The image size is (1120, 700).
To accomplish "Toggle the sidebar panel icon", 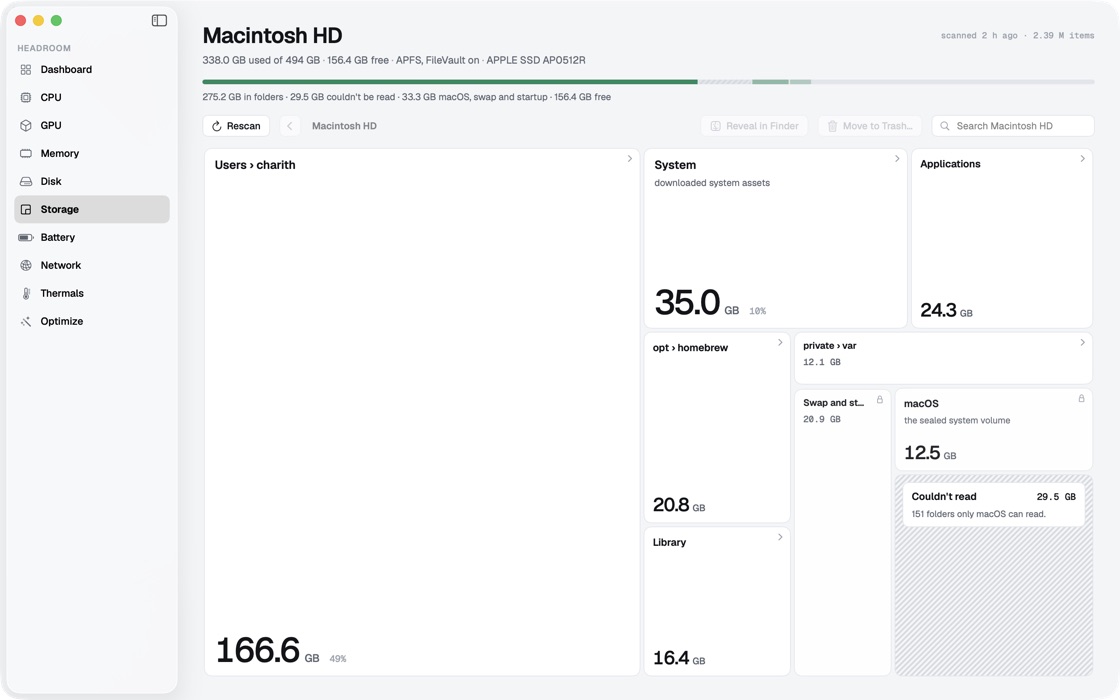I will pyautogui.click(x=159, y=21).
